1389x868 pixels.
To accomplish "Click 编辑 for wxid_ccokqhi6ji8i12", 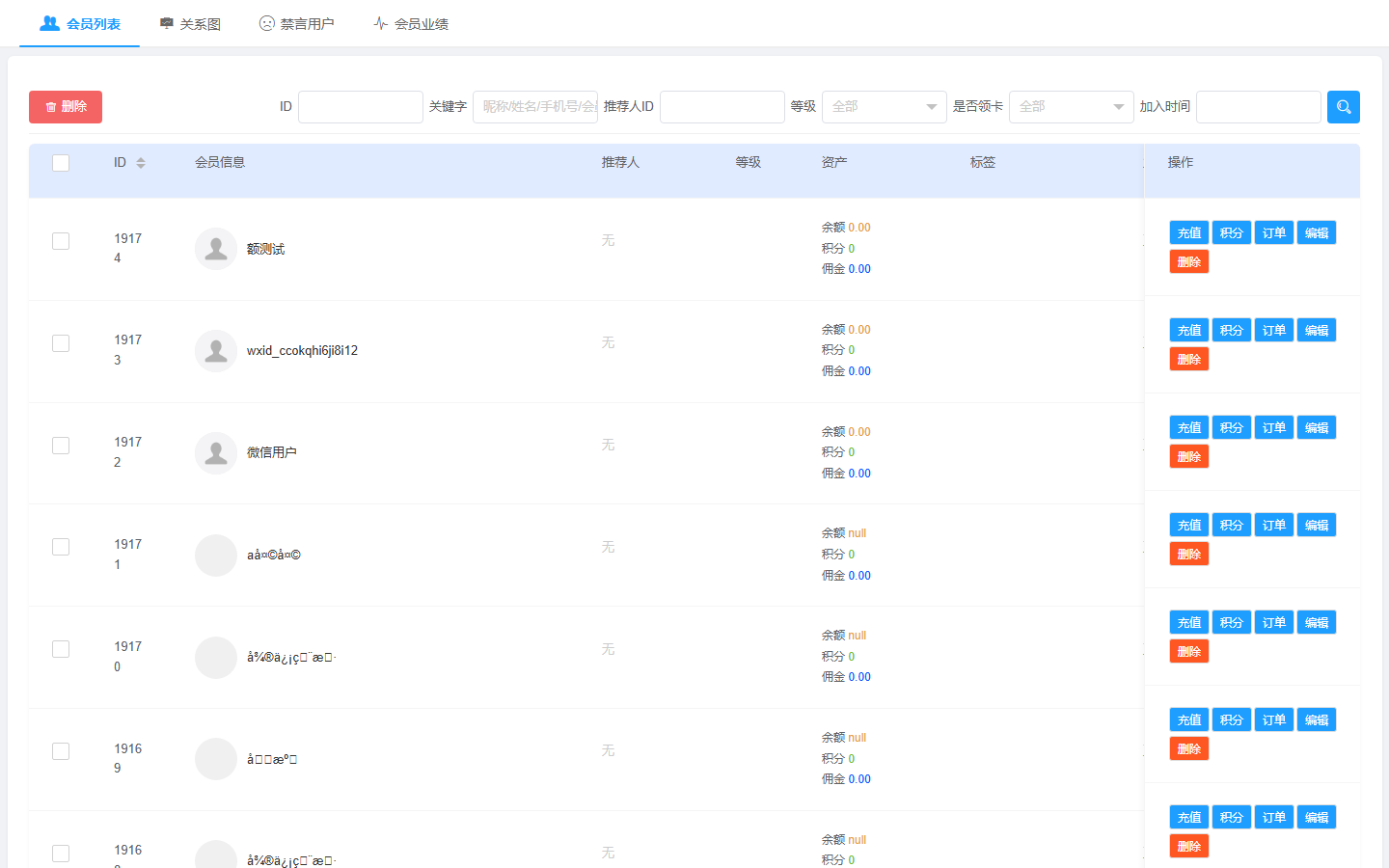I will (1317, 331).
